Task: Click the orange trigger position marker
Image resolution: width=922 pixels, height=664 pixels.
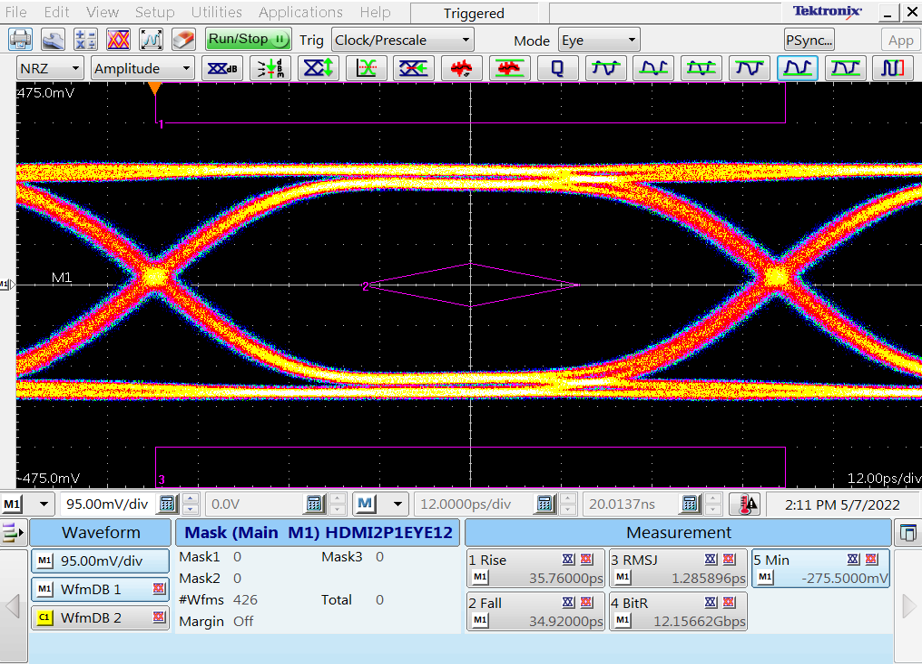Action: pyautogui.click(x=155, y=89)
